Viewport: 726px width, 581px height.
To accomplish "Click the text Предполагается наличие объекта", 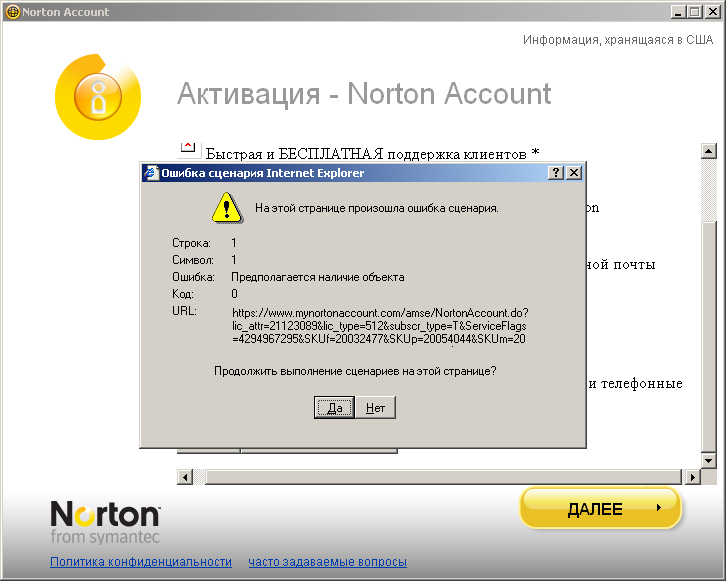I will coord(318,277).
